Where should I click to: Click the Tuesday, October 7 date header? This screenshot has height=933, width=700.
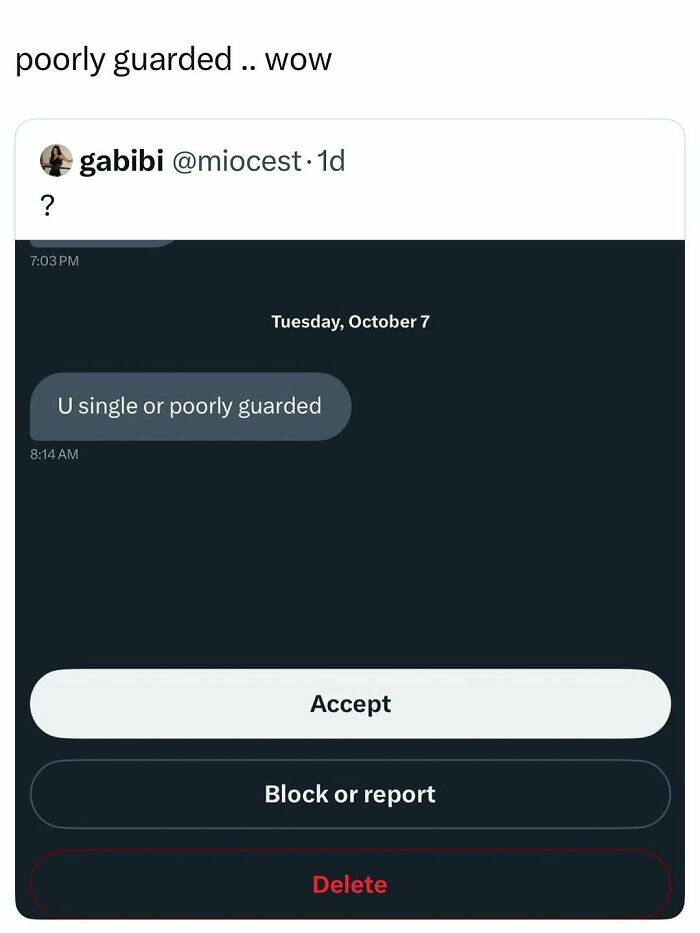[x=349, y=321]
